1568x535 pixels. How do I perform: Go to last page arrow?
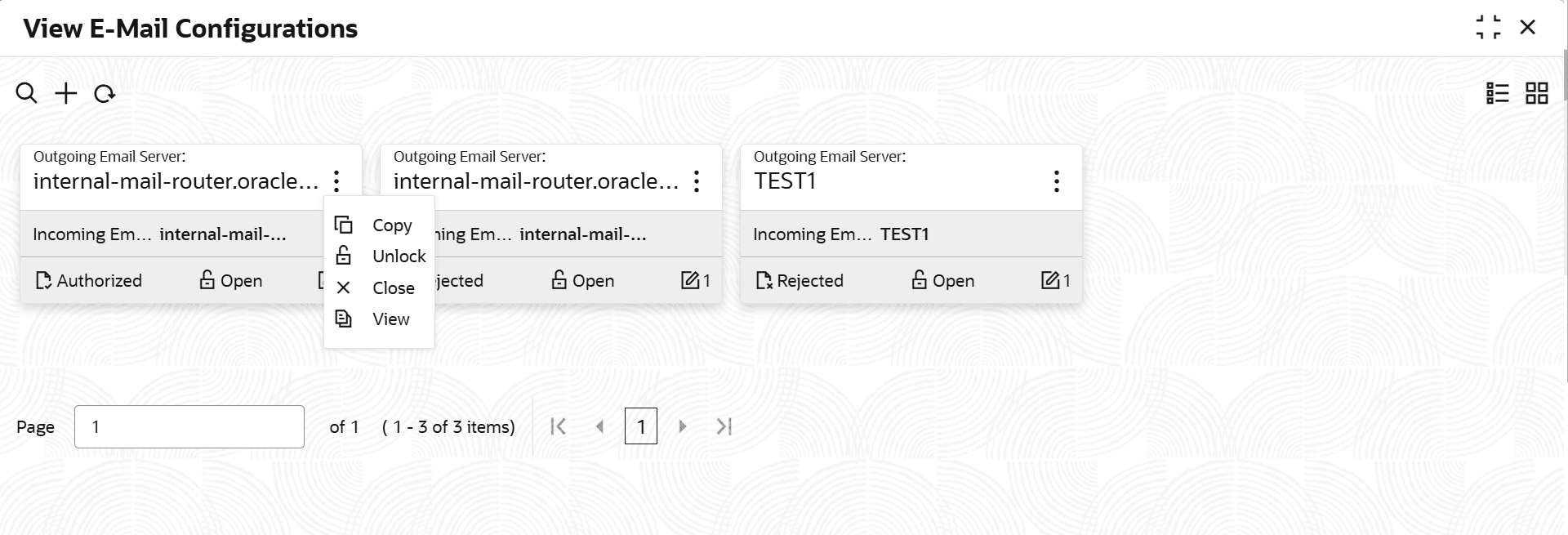click(724, 426)
